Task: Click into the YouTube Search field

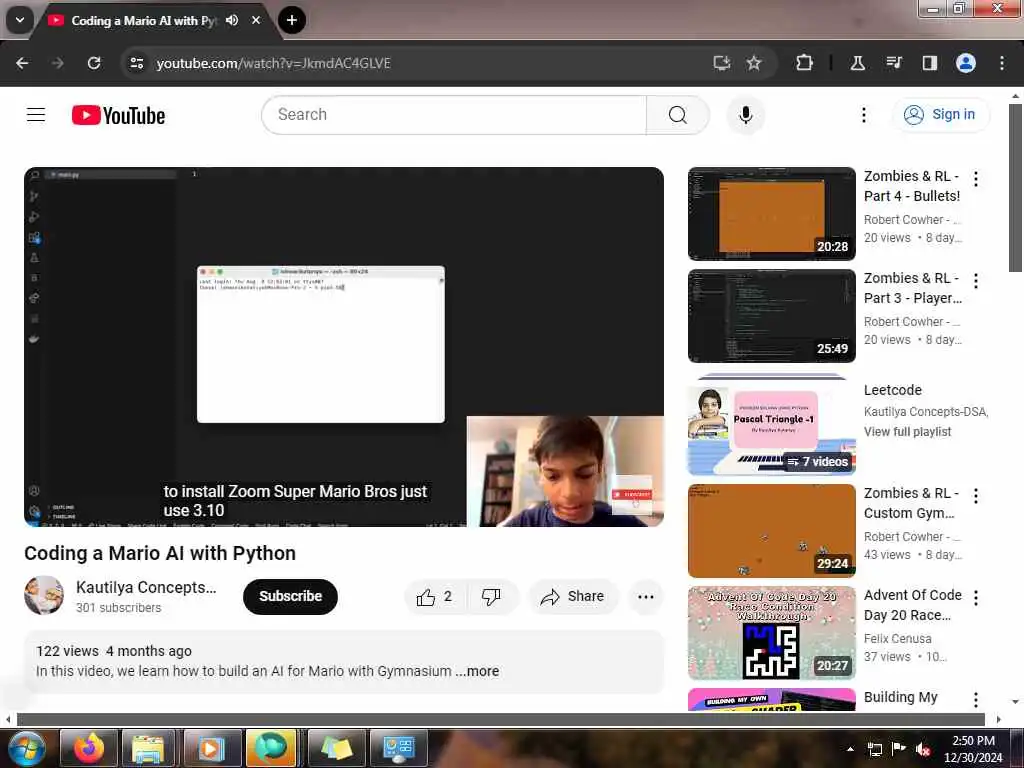Action: 454,115
